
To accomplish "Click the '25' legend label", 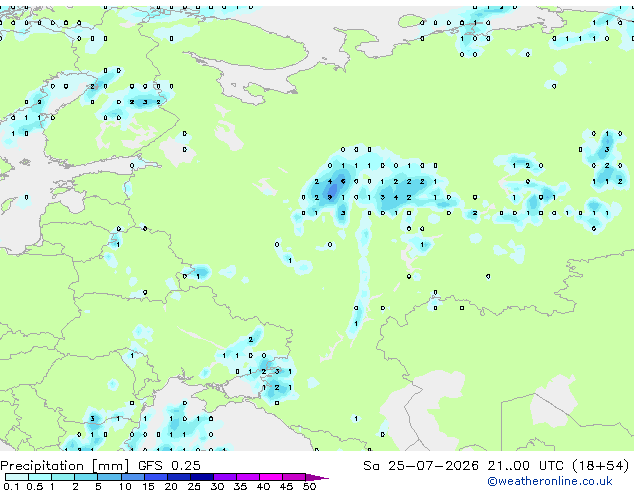I will pyautogui.click(x=194, y=486).
